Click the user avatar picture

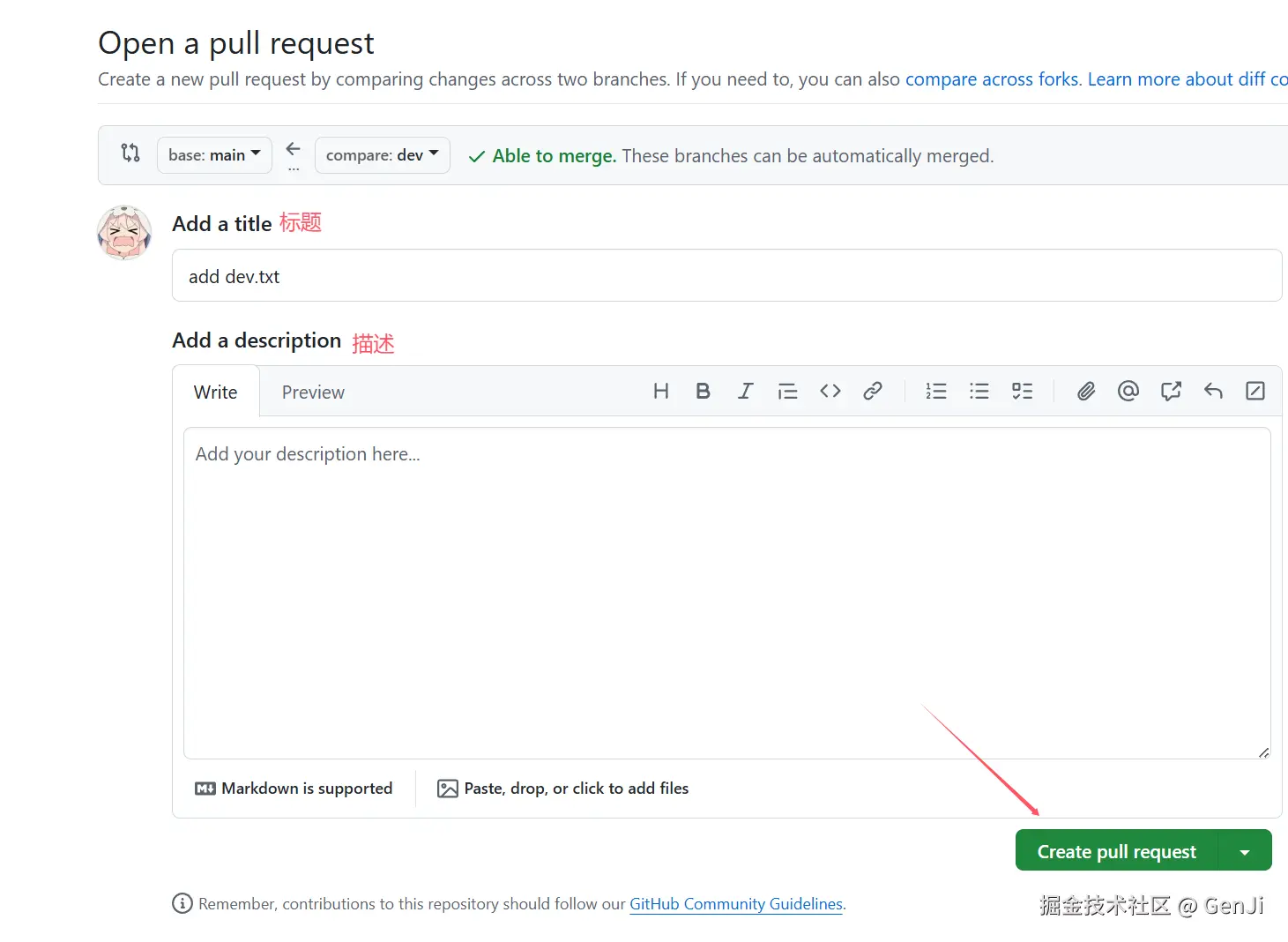(x=124, y=233)
